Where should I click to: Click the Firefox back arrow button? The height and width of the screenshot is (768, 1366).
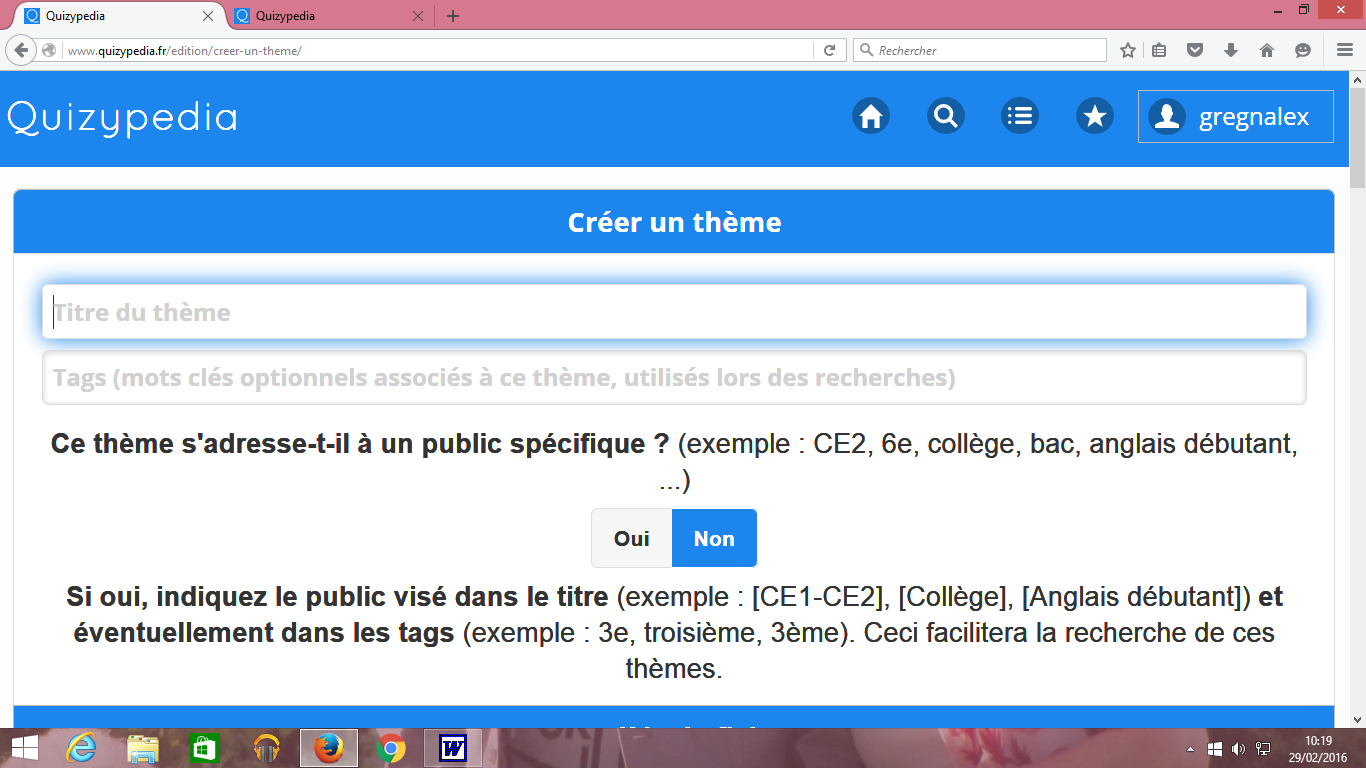tap(20, 50)
